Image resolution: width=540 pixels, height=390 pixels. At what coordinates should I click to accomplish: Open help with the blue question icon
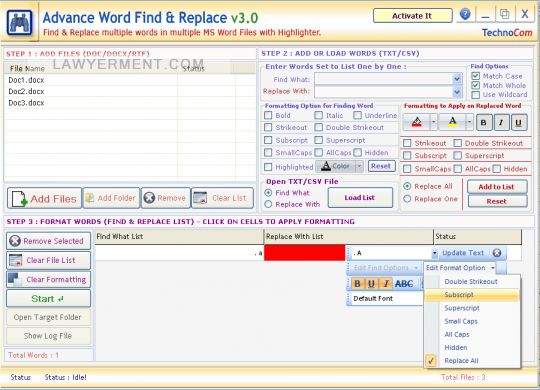click(465, 14)
